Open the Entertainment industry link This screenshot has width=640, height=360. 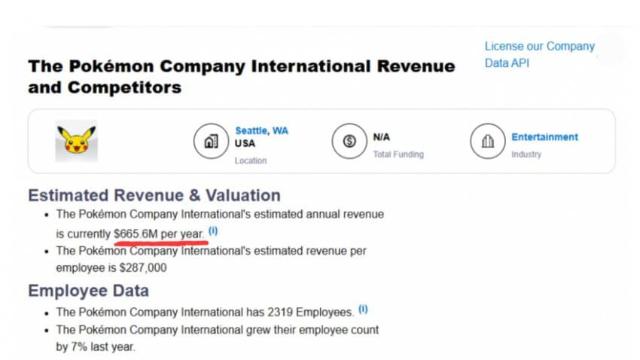[x=544, y=137]
